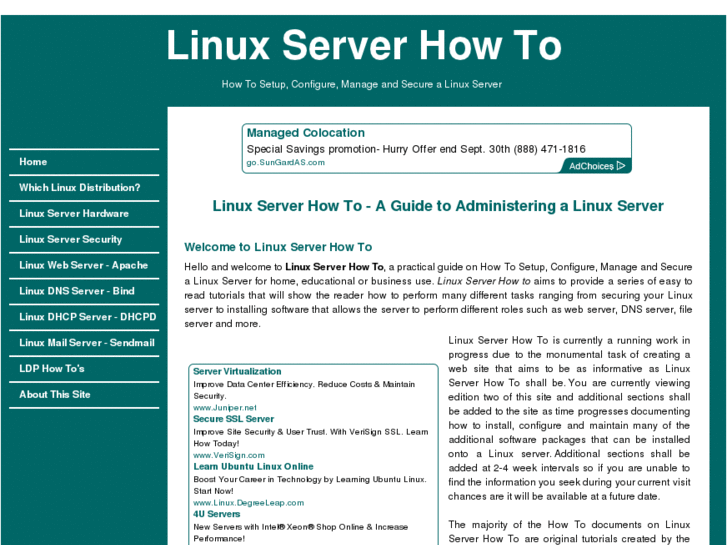This screenshot has width=727, height=545.
Task: Open Linux Mail Server - Sendmail page
Action: pyautogui.click(x=87, y=343)
